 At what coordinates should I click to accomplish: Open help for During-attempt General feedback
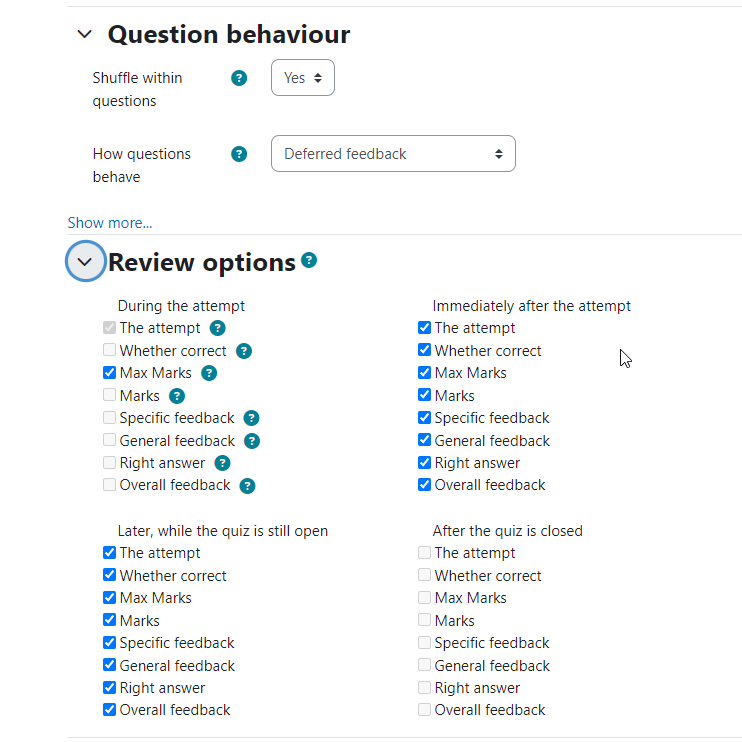pyautogui.click(x=252, y=441)
